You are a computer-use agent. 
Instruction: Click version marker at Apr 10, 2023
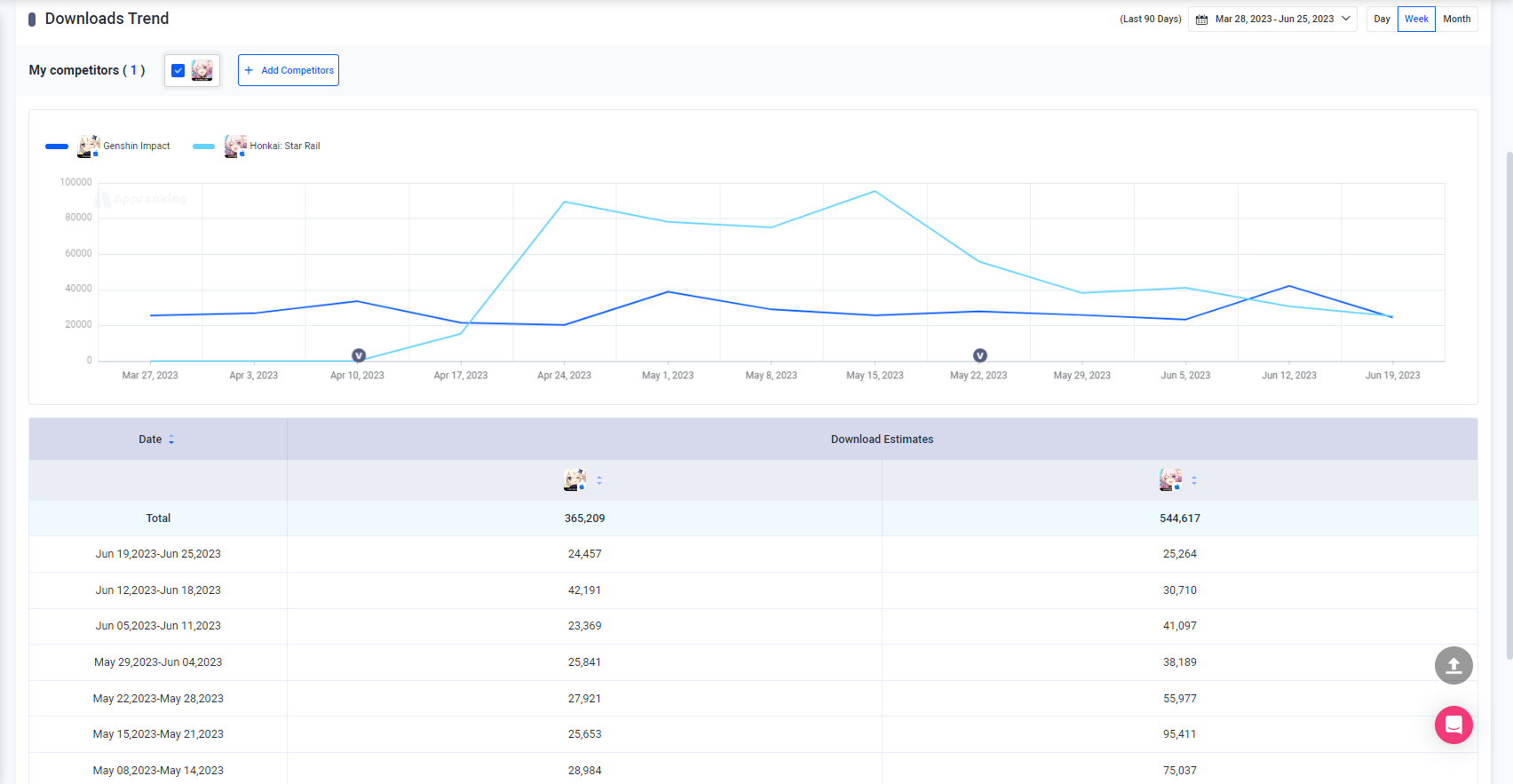coord(359,355)
